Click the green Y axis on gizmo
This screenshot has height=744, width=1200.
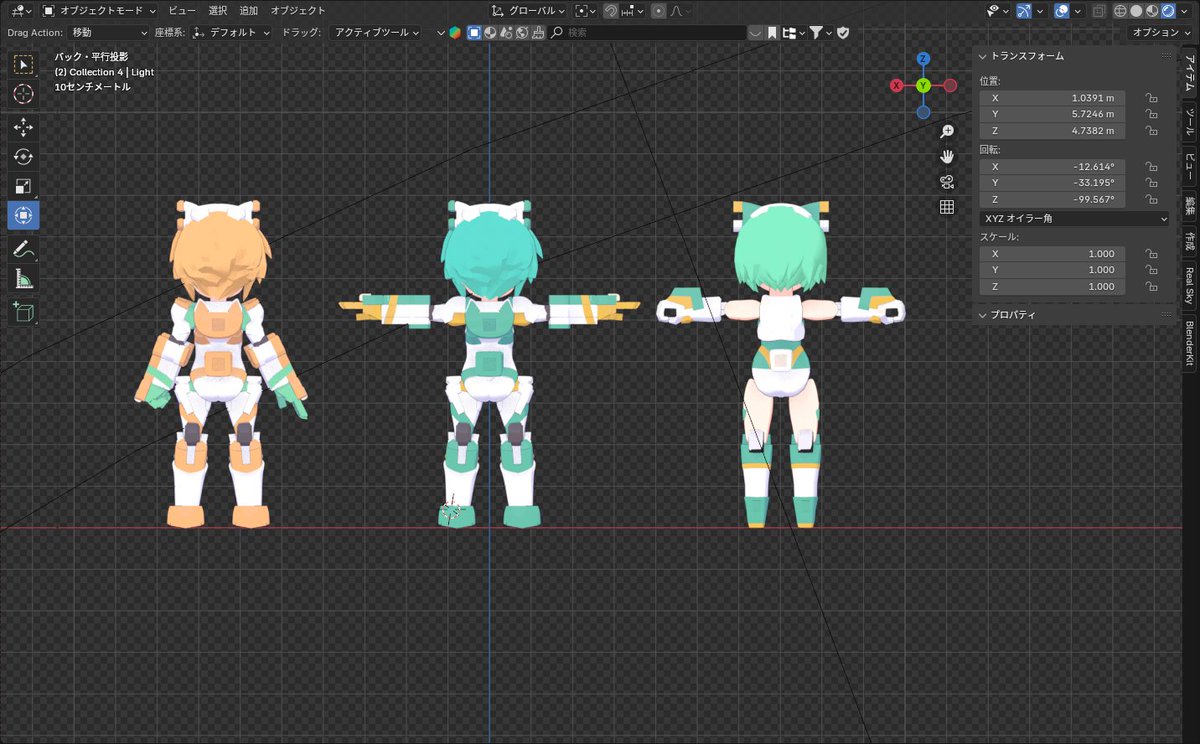tap(923, 86)
